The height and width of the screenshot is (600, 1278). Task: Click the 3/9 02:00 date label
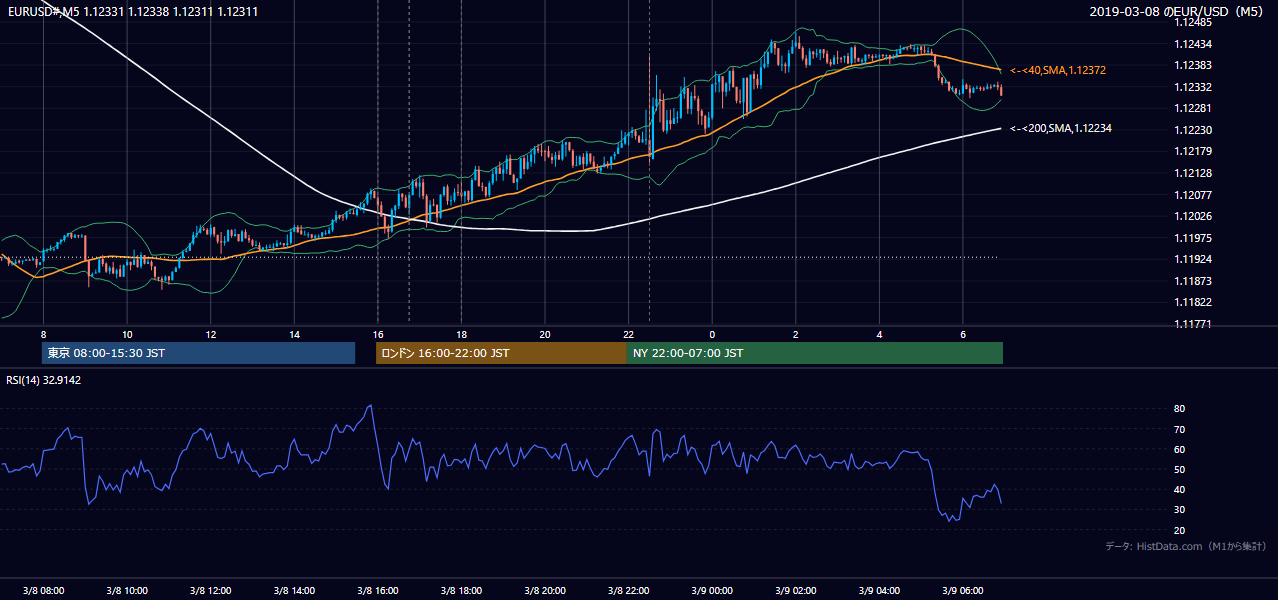coord(795,590)
